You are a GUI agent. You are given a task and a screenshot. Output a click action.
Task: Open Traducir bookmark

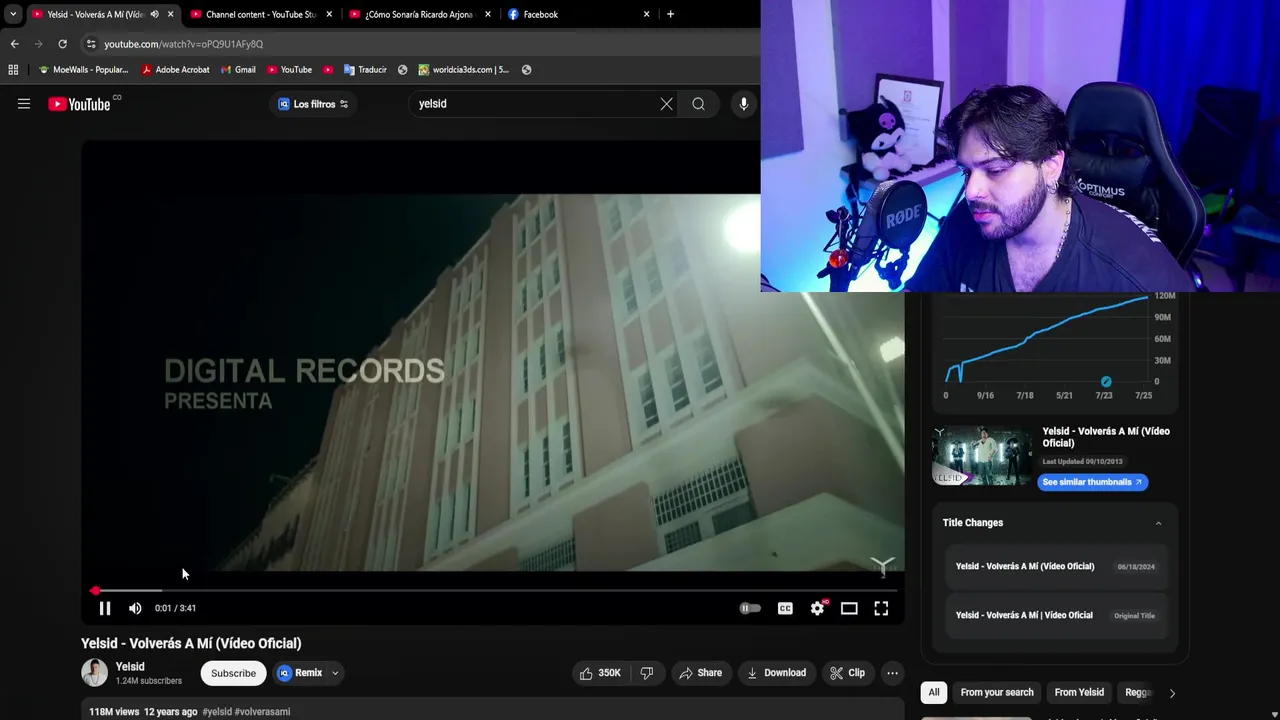(365, 70)
